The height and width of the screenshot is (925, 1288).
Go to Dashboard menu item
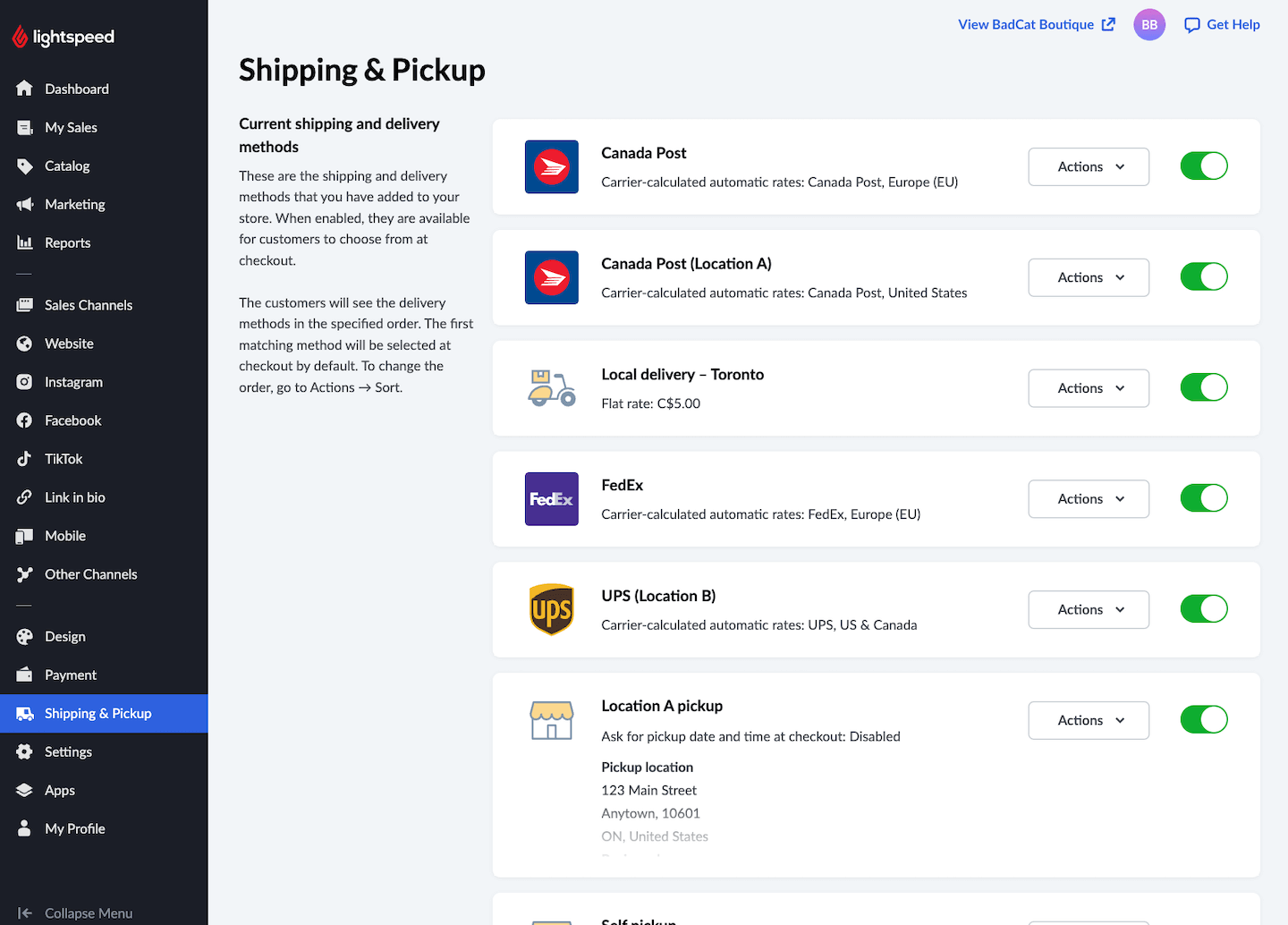104,89
